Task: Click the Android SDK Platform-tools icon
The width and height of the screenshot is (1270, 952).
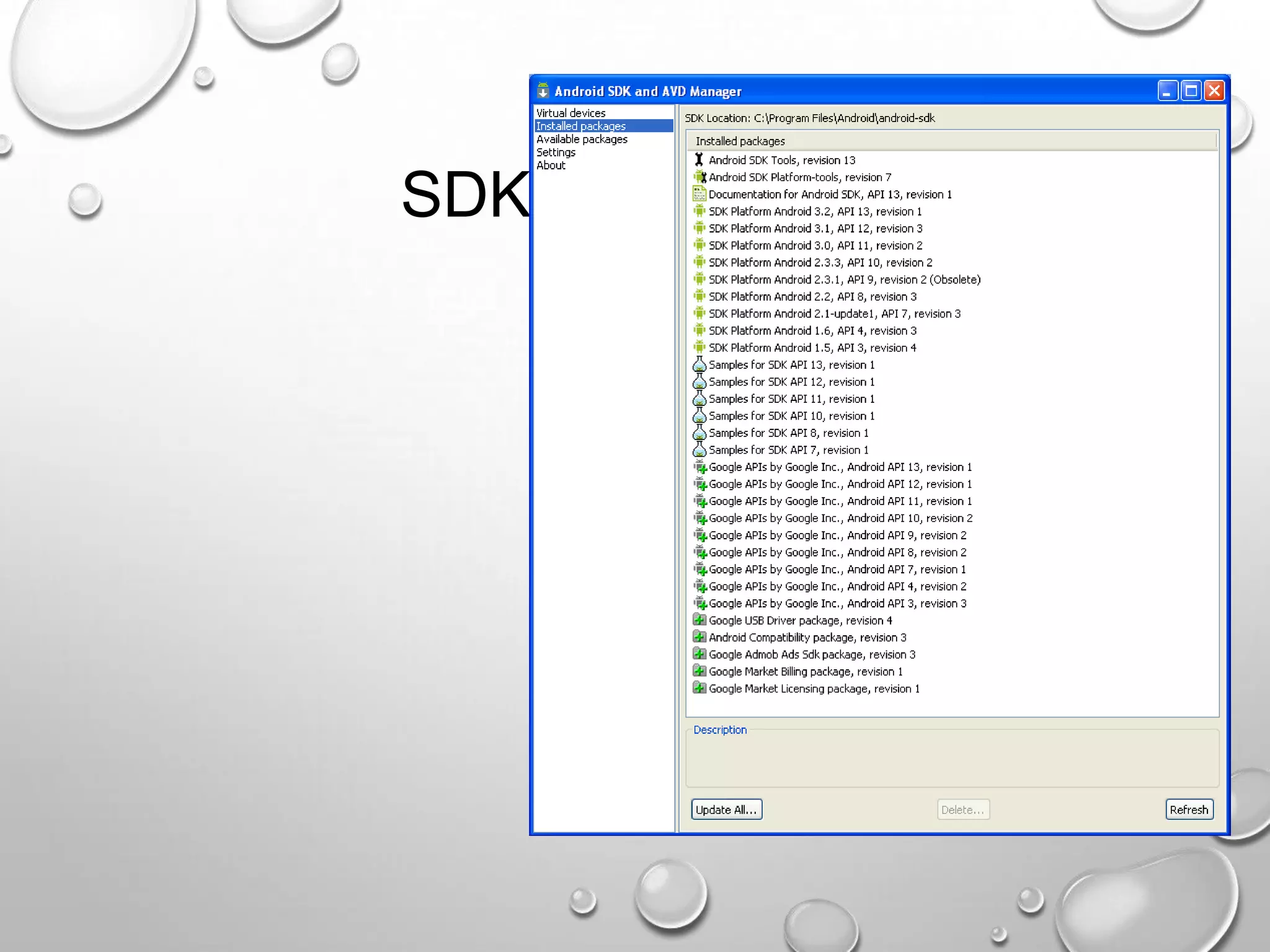Action: pos(699,177)
